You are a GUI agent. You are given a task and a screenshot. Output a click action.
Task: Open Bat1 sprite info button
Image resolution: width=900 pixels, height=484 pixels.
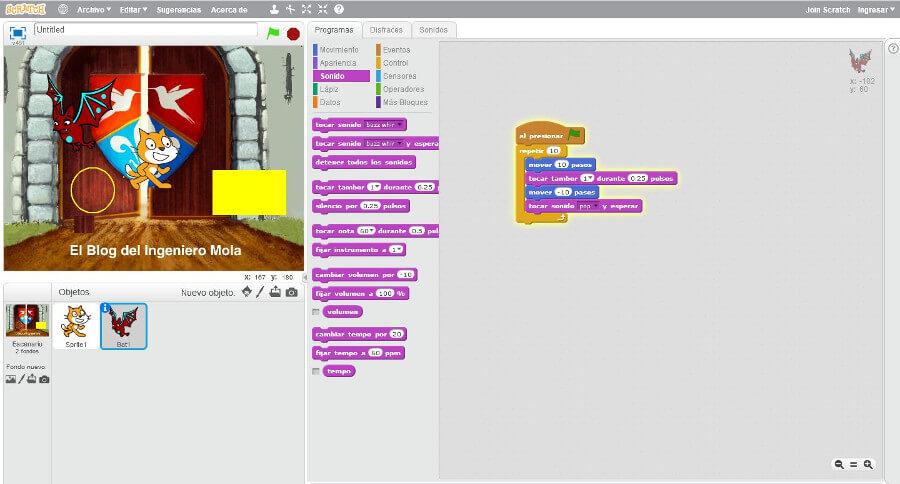[105, 308]
